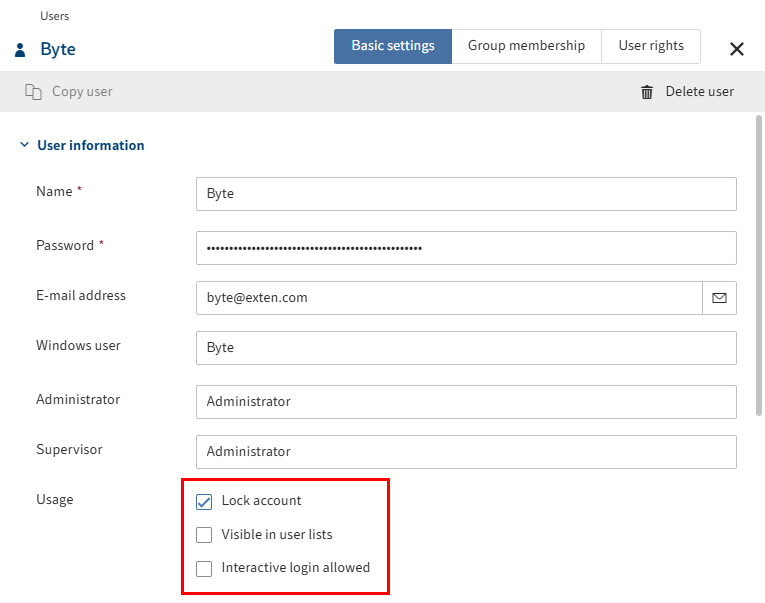Click the Users breadcrumb text

(x=55, y=16)
